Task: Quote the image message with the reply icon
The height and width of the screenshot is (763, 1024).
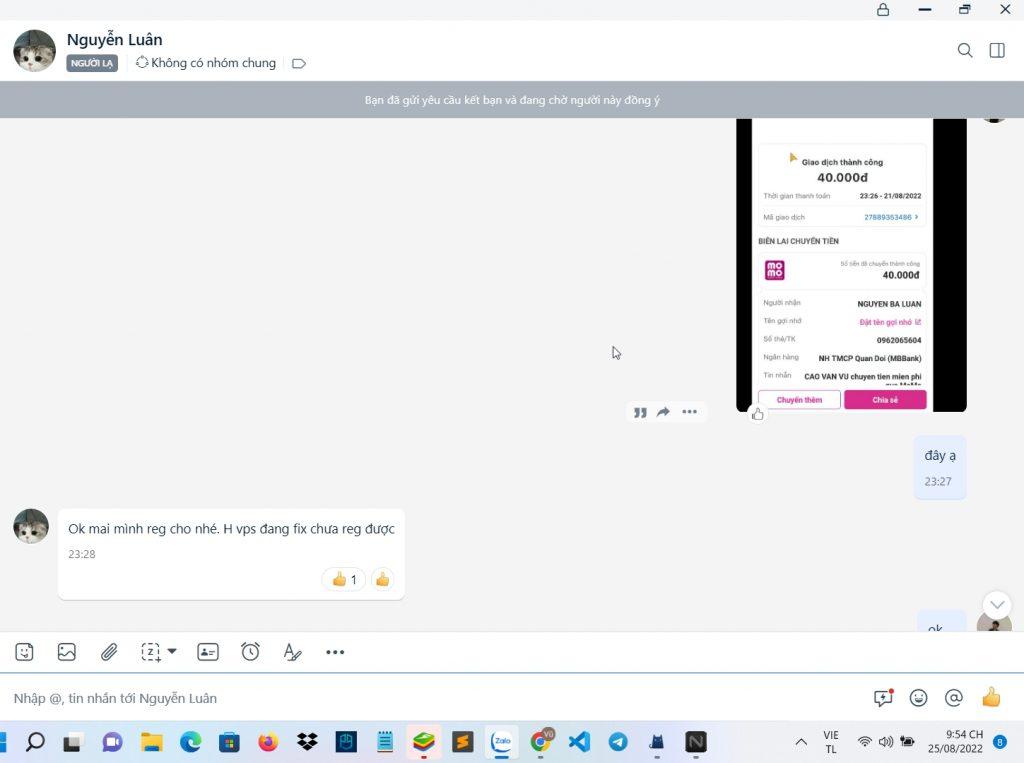Action: pyautogui.click(x=640, y=412)
